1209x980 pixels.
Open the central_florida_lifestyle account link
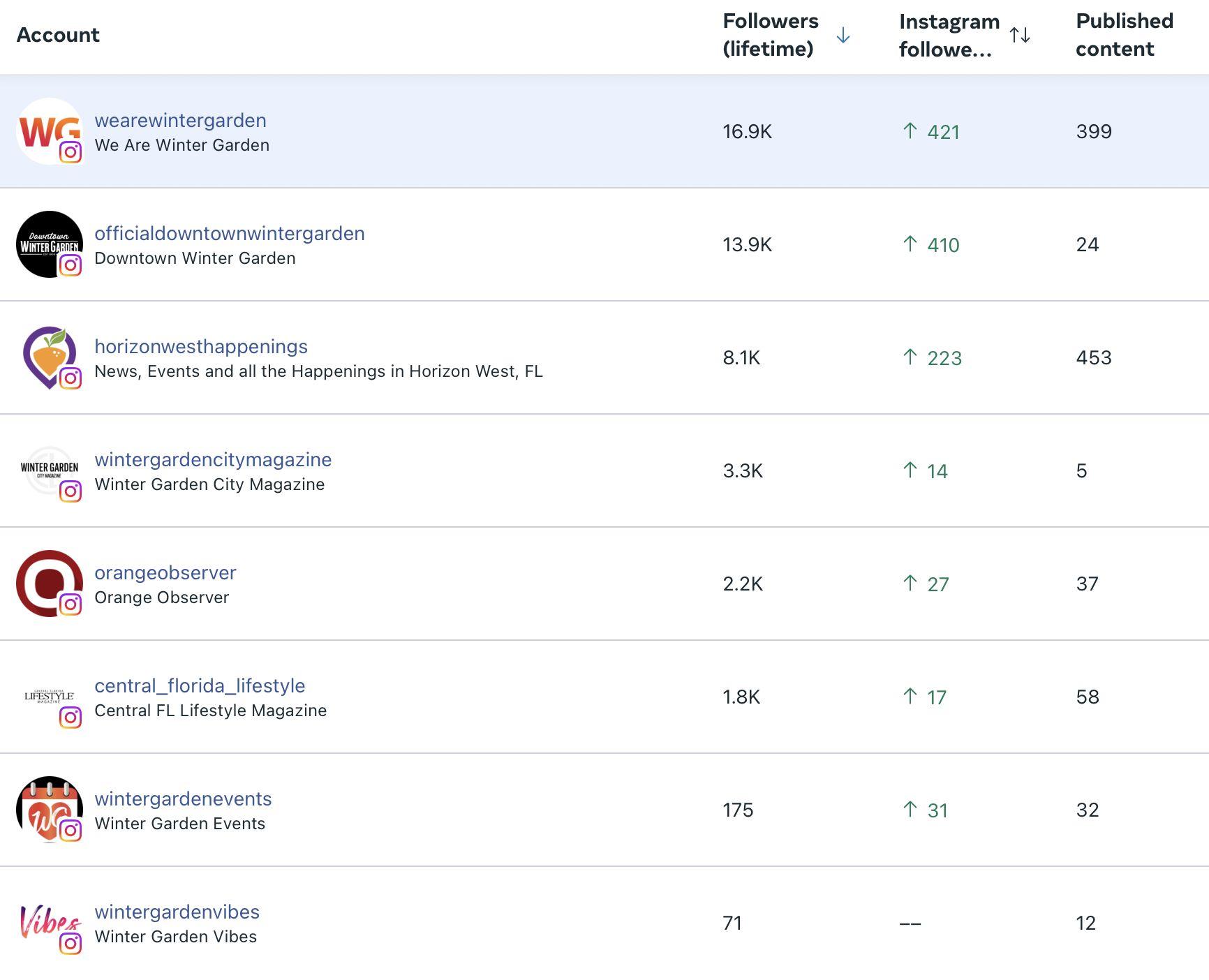pyautogui.click(x=200, y=685)
